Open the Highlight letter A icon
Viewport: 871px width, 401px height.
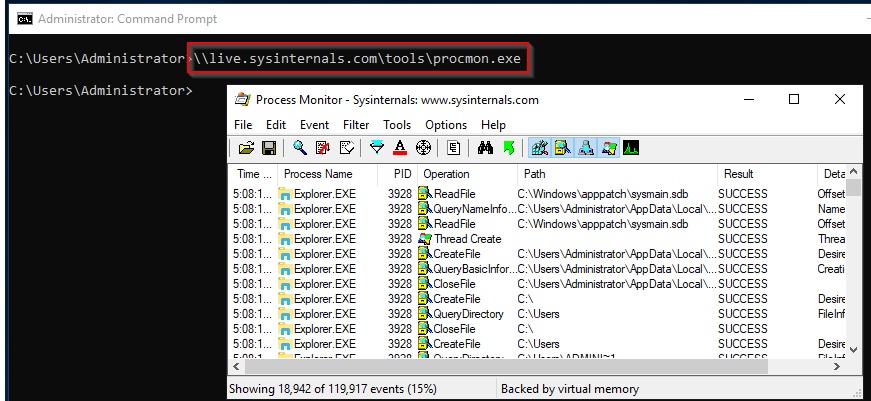click(x=400, y=148)
